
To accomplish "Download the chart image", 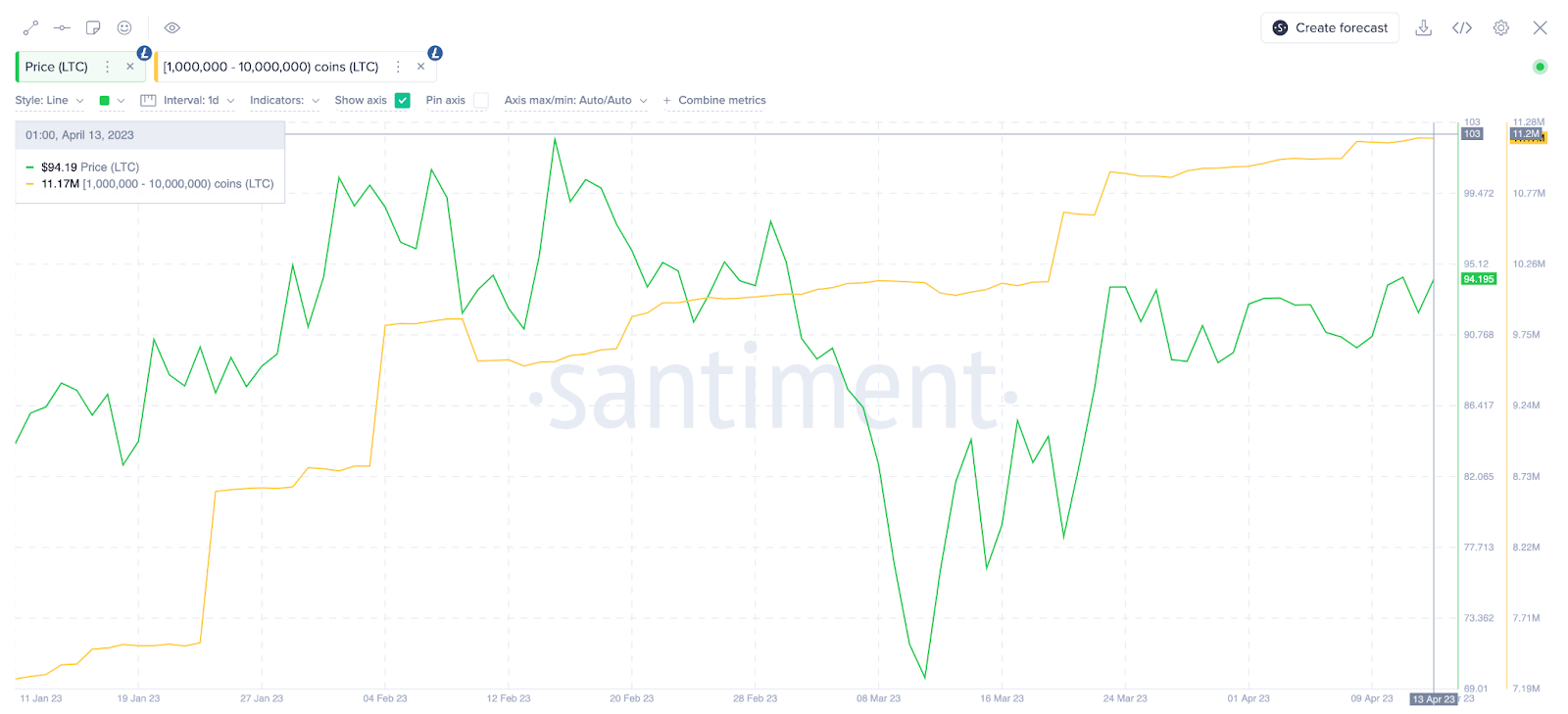I will (x=1424, y=28).
